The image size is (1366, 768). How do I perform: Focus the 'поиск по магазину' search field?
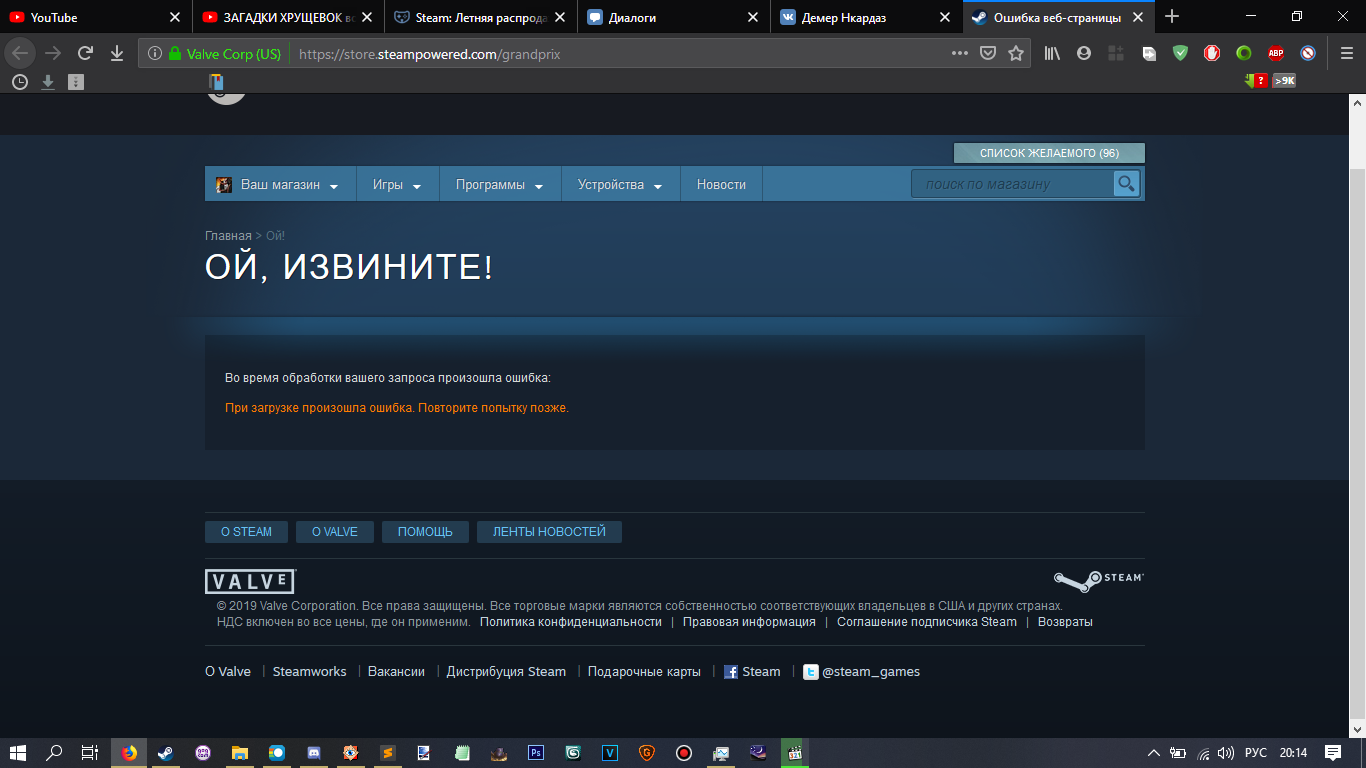(x=1012, y=184)
